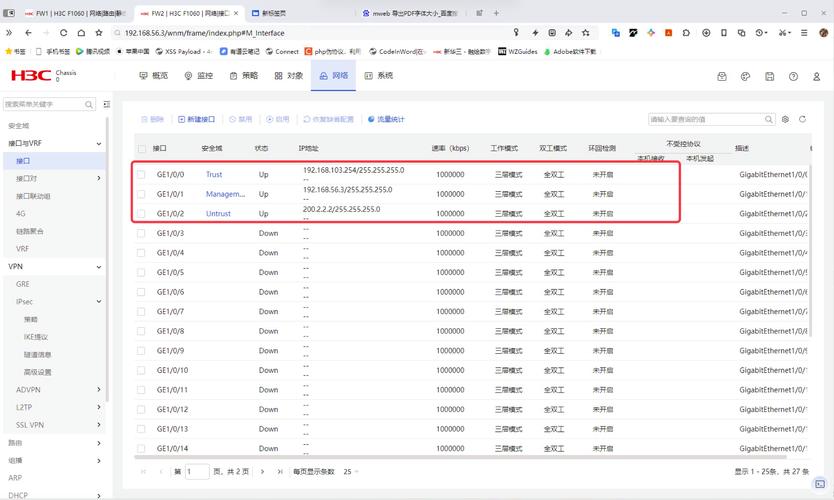Image resolution: width=834 pixels, height=500 pixels.
Task: Refresh the interface list with reload icon
Action: pyautogui.click(x=802, y=119)
